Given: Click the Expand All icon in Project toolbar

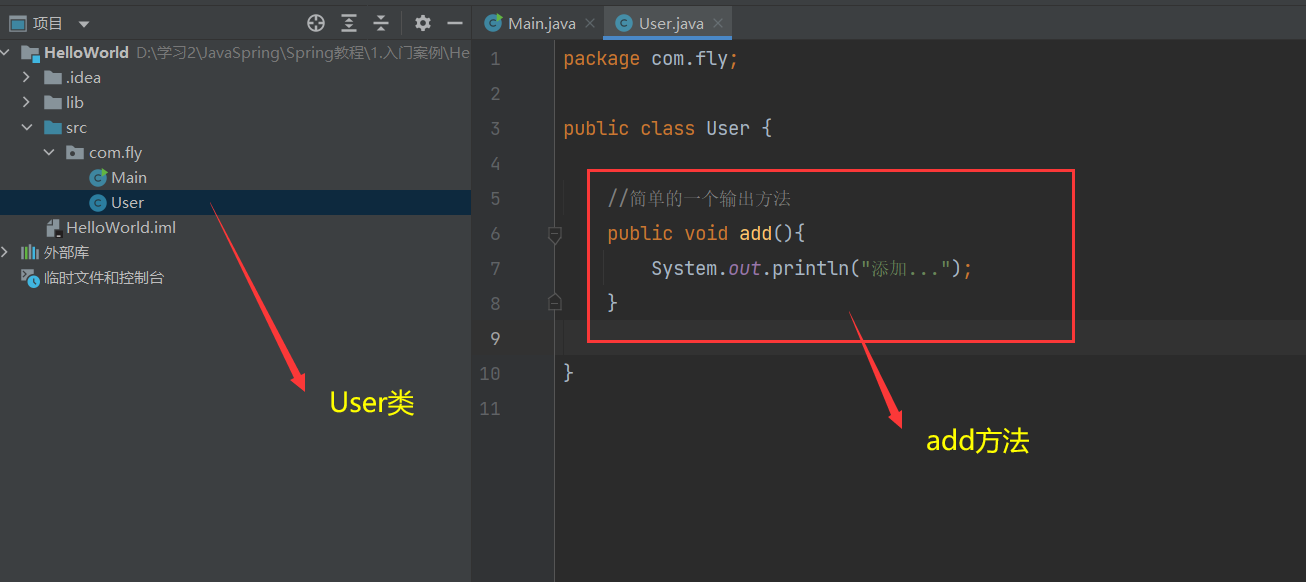Looking at the screenshot, I should point(349,23).
